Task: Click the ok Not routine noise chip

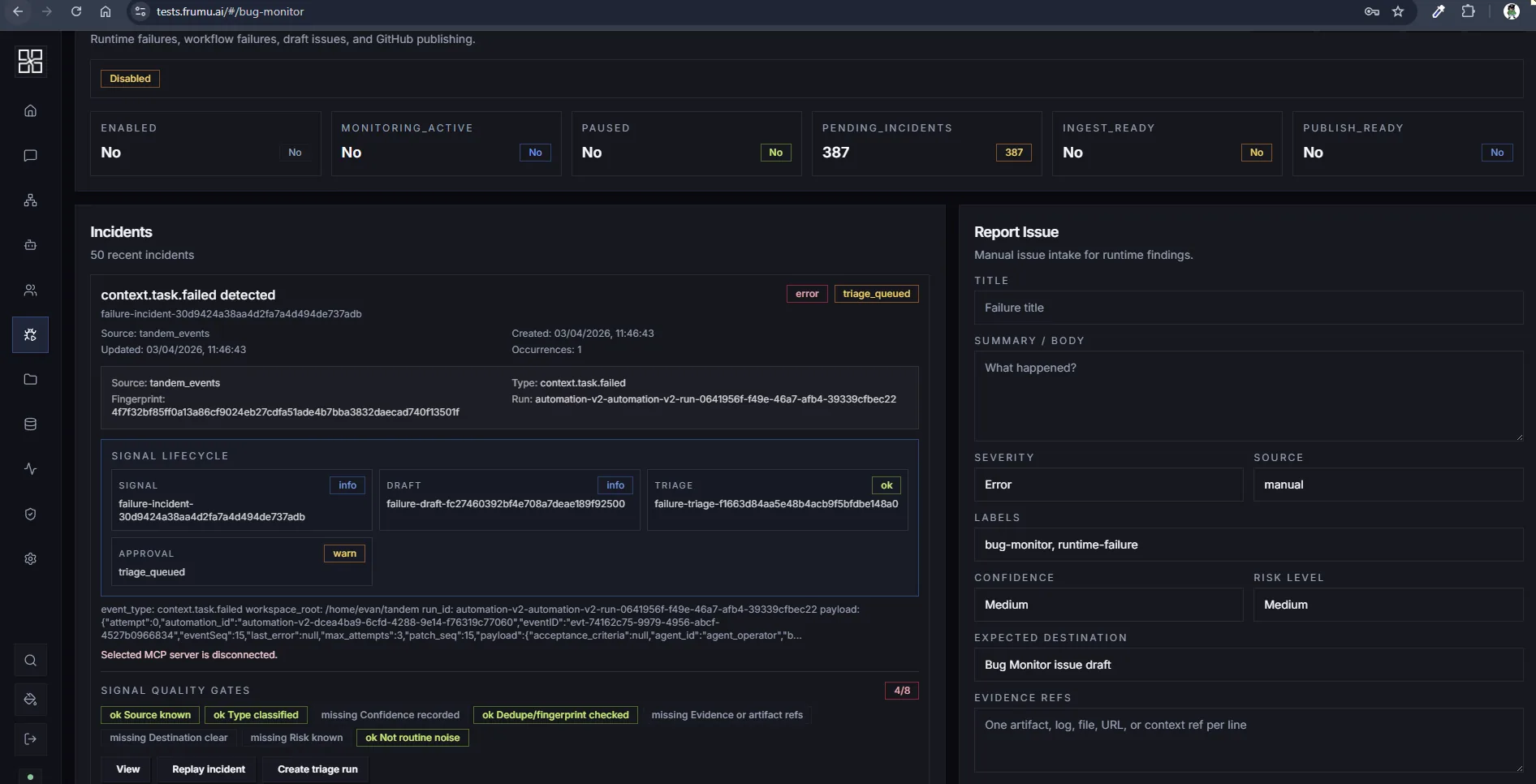Action: pyautogui.click(x=412, y=738)
